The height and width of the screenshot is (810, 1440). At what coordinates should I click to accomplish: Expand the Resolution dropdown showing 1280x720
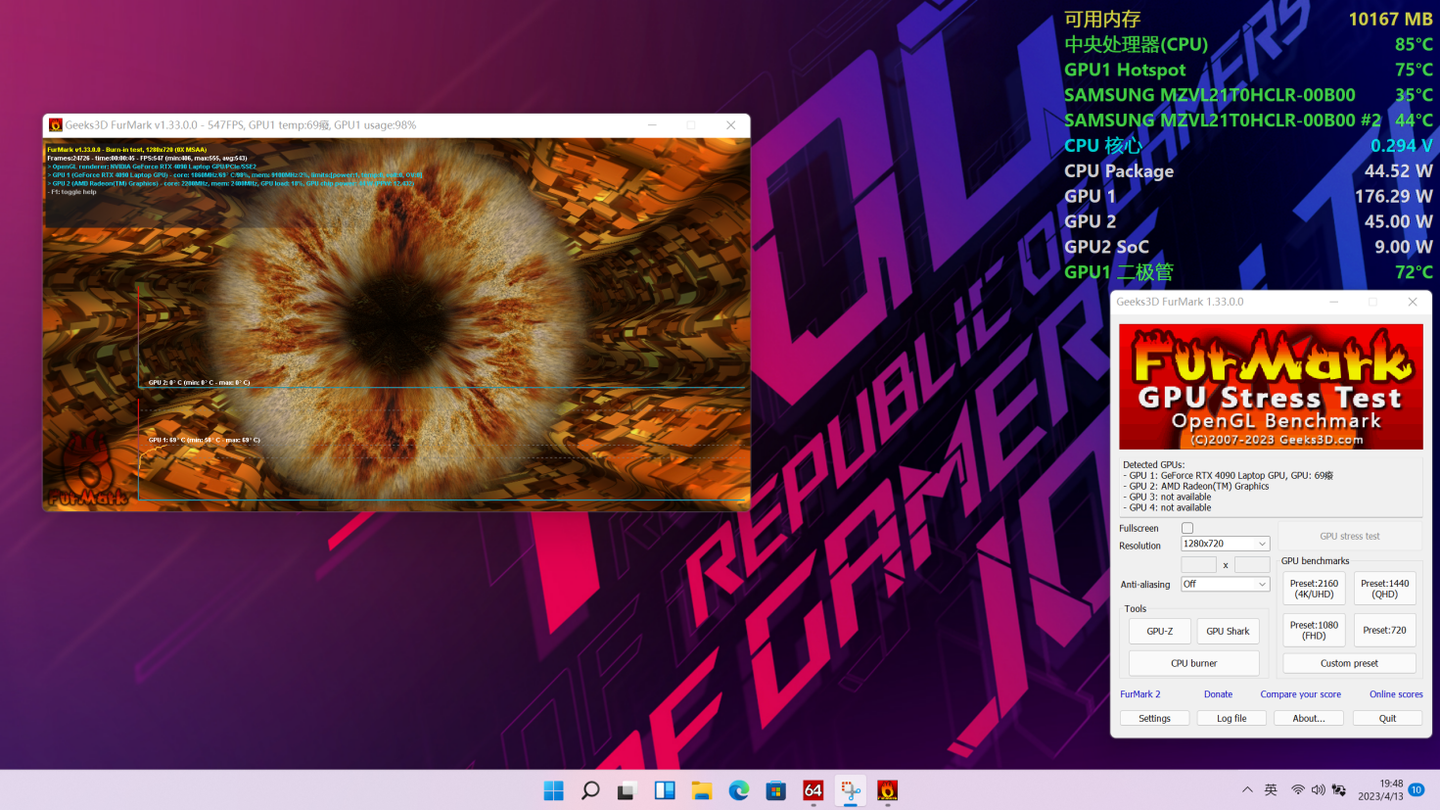click(x=1225, y=544)
